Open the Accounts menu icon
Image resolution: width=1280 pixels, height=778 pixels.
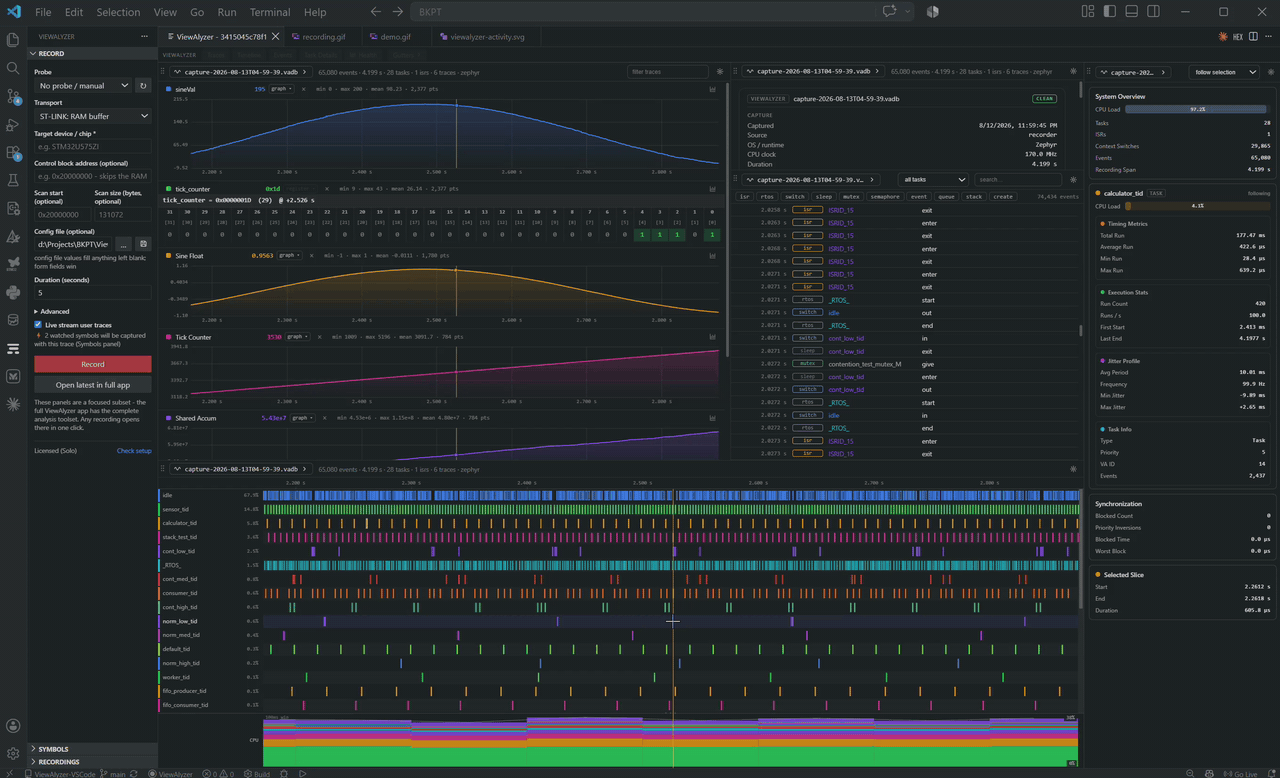pyautogui.click(x=13, y=727)
